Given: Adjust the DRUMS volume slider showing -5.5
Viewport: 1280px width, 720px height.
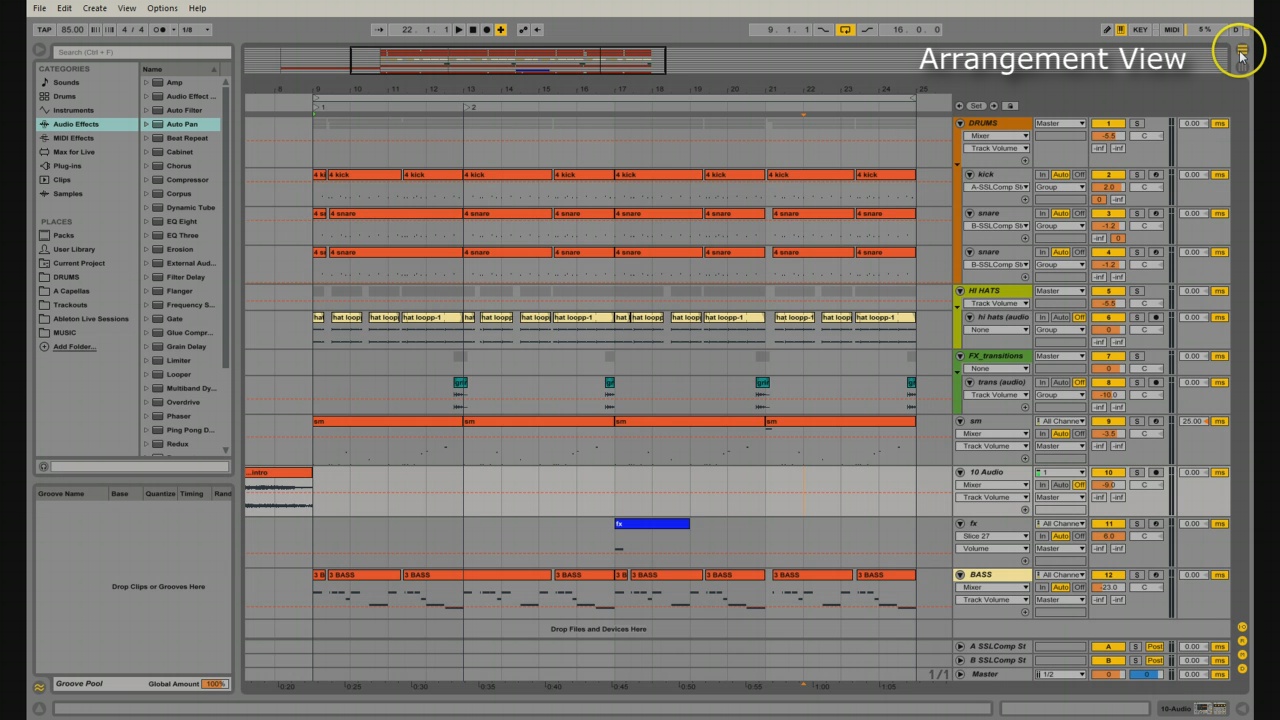Looking at the screenshot, I should click(1108, 136).
